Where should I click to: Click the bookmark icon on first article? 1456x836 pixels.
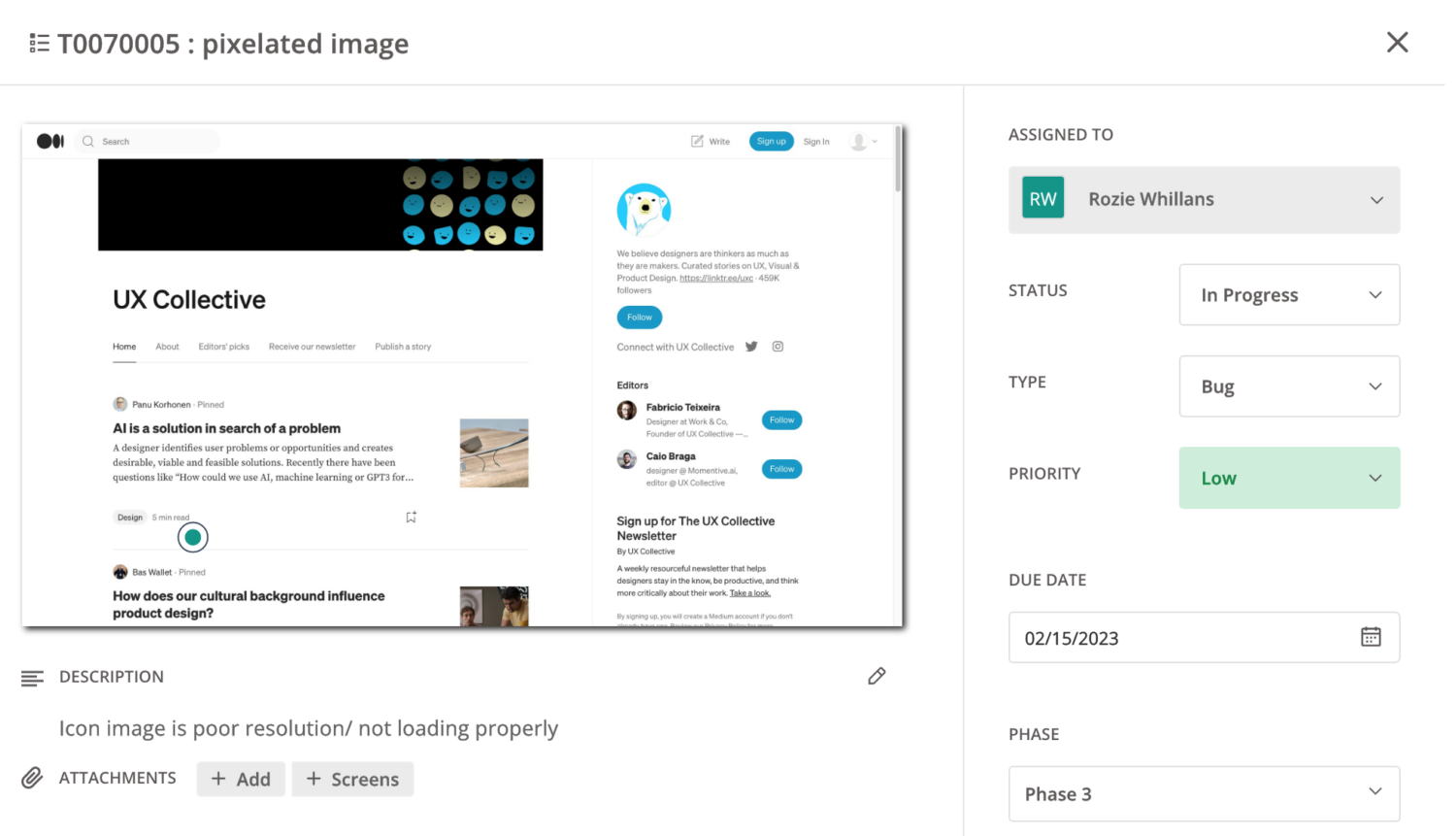411,518
